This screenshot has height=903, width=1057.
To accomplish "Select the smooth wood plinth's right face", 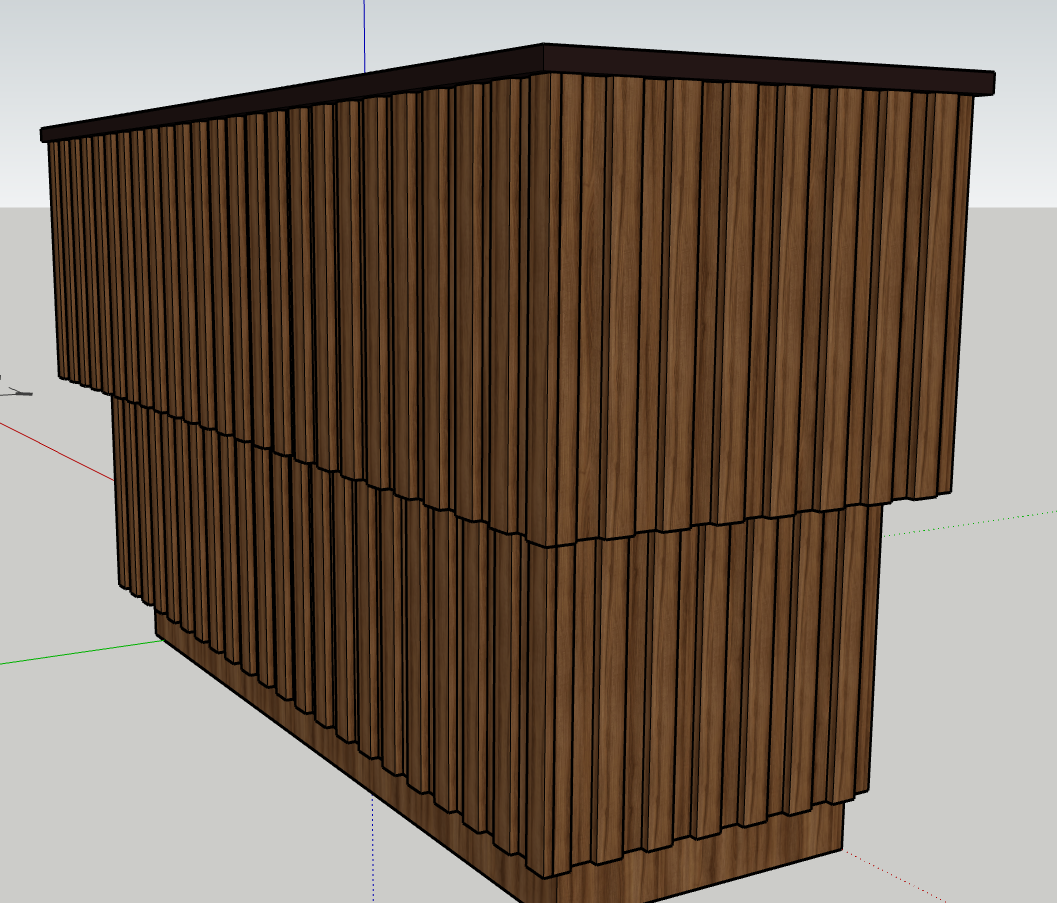I will [700, 860].
